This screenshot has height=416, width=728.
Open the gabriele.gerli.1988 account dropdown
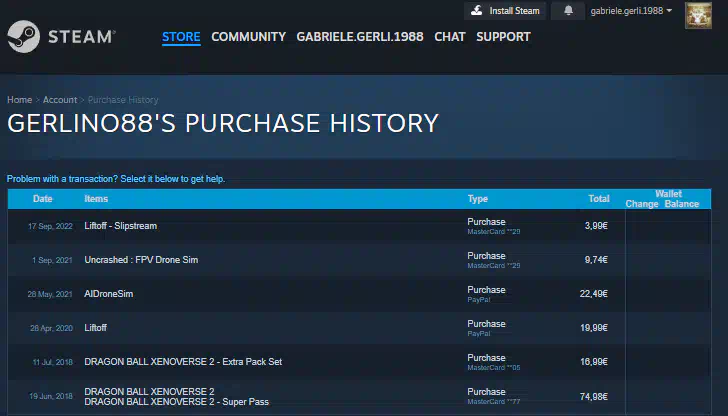coord(631,11)
